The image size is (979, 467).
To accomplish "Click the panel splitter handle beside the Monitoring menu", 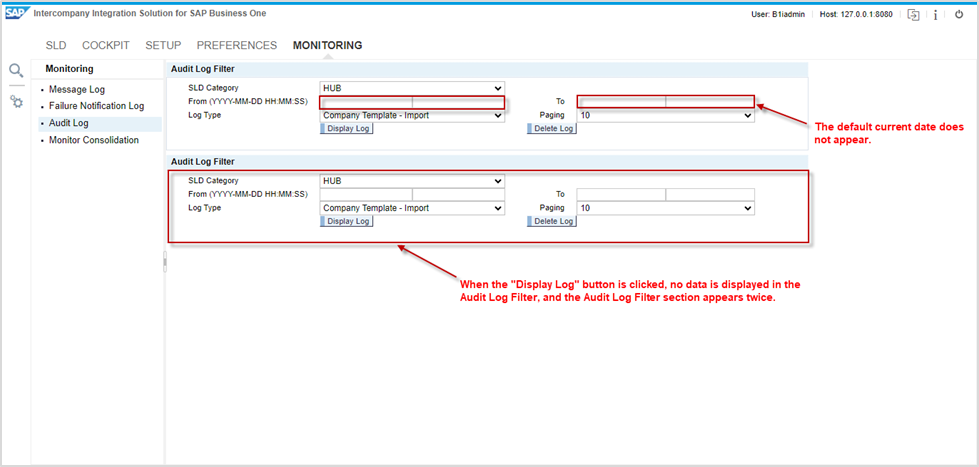I will [165, 261].
